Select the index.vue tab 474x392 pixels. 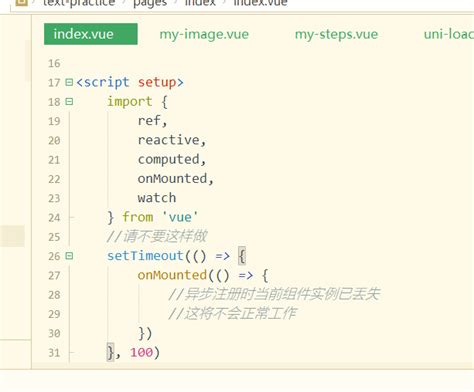pos(91,34)
